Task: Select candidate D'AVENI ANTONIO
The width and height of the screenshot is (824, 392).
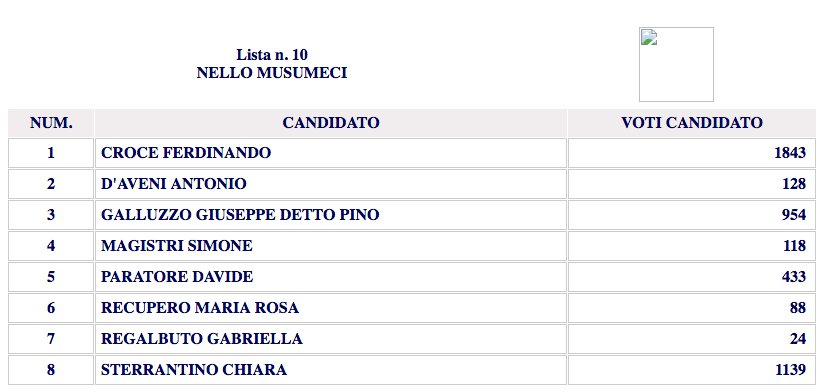Action: click(x=173, y=184)
